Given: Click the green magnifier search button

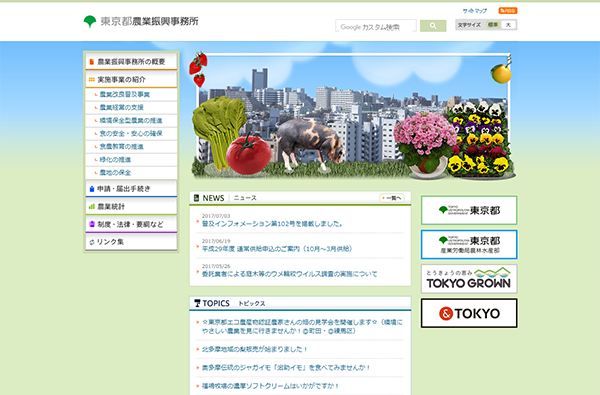Looking at the screenshot, I should point(433,26).
